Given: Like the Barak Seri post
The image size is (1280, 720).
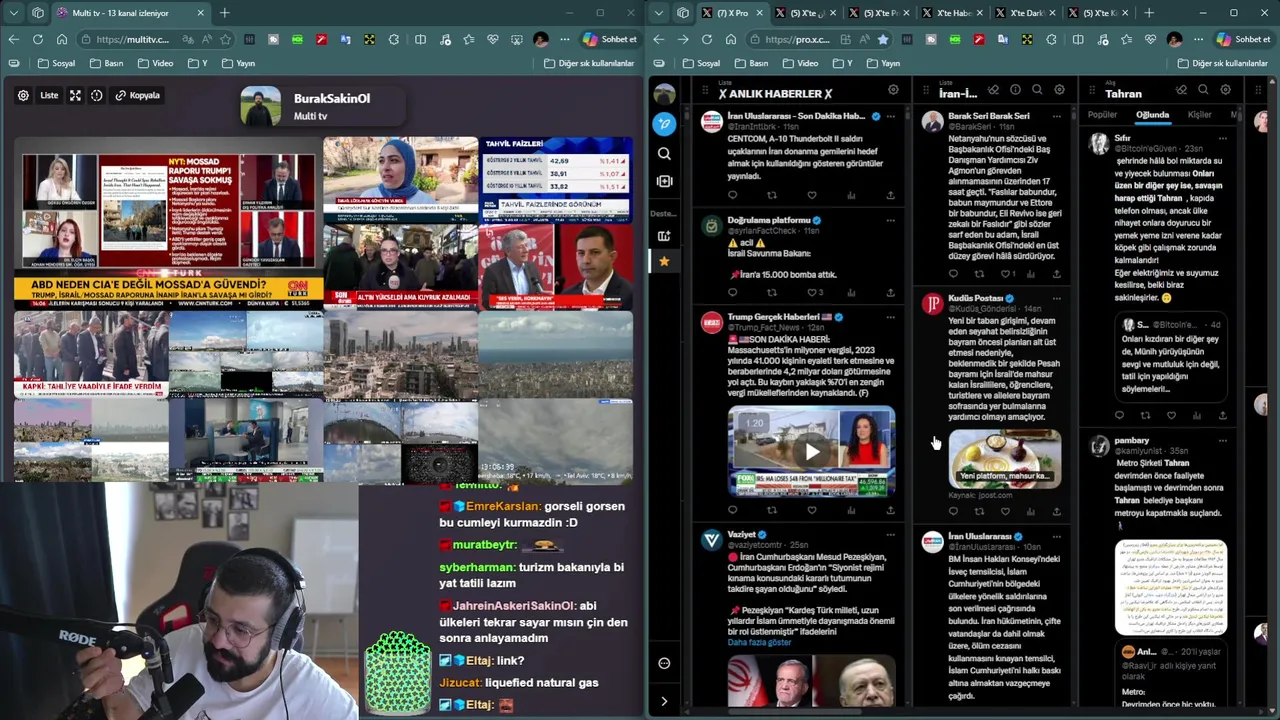Looking at the screenshot, I should tap(1005, 274).
